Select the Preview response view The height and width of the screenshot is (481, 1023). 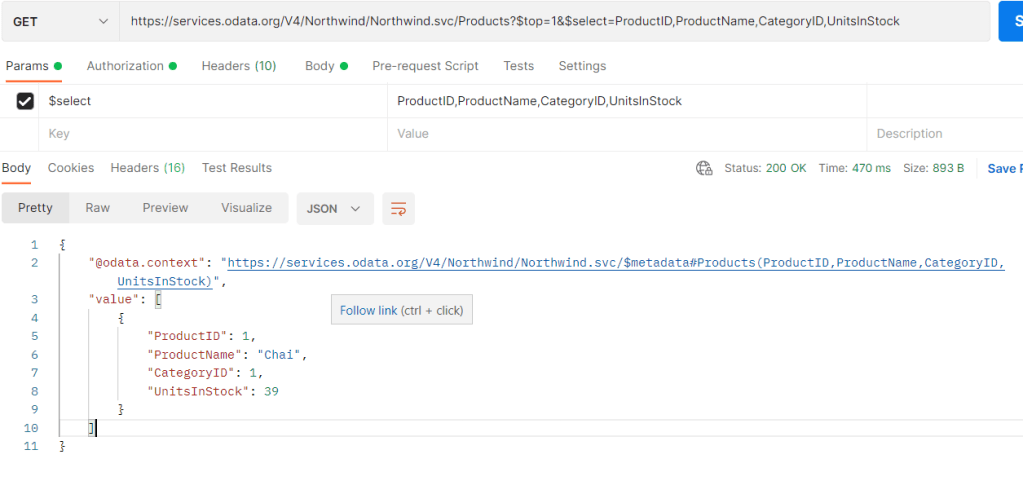[x=165, y=208]
